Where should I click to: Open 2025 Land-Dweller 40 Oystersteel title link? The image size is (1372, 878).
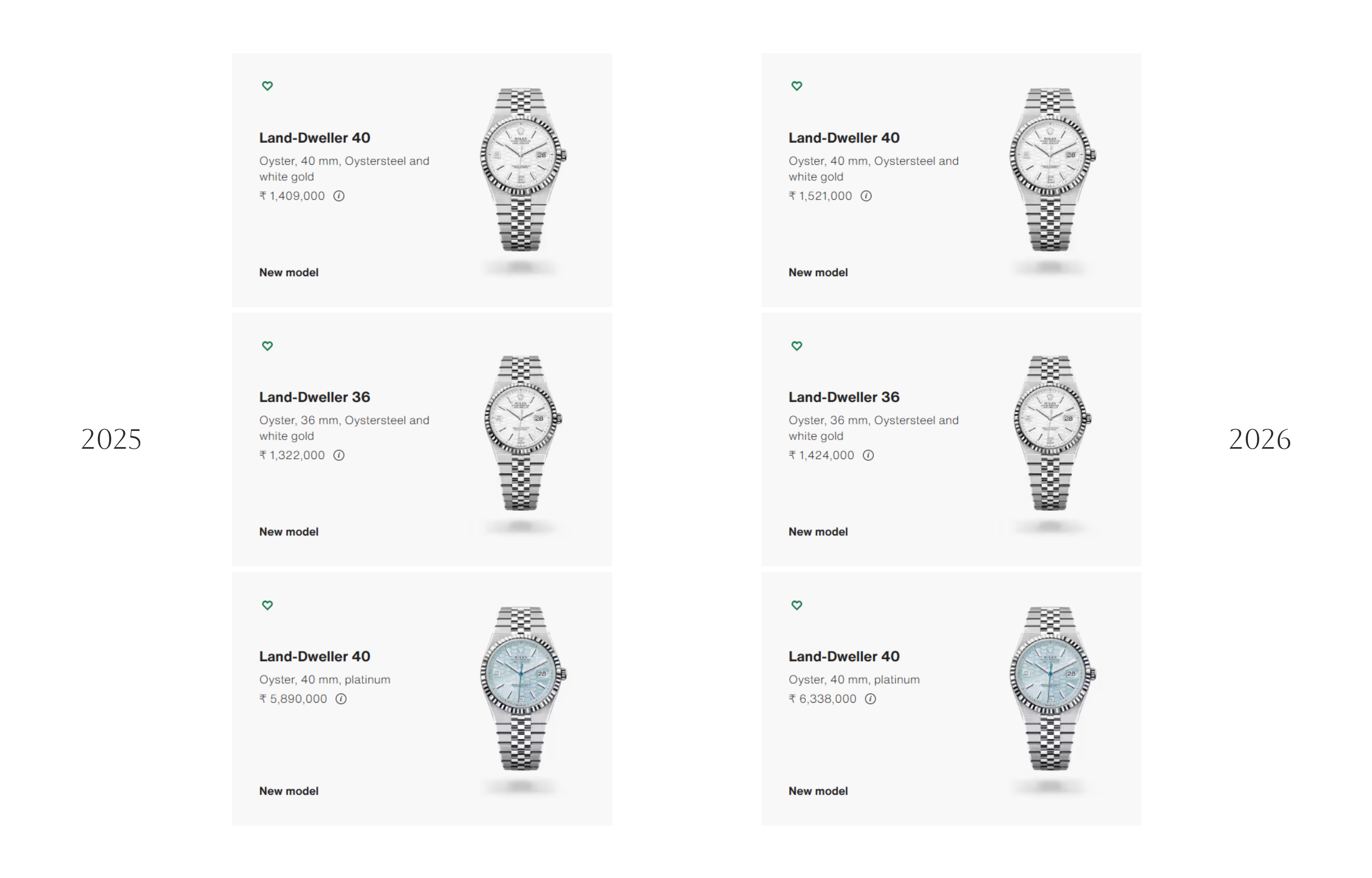pyautogui.click(x=315, y=138)
